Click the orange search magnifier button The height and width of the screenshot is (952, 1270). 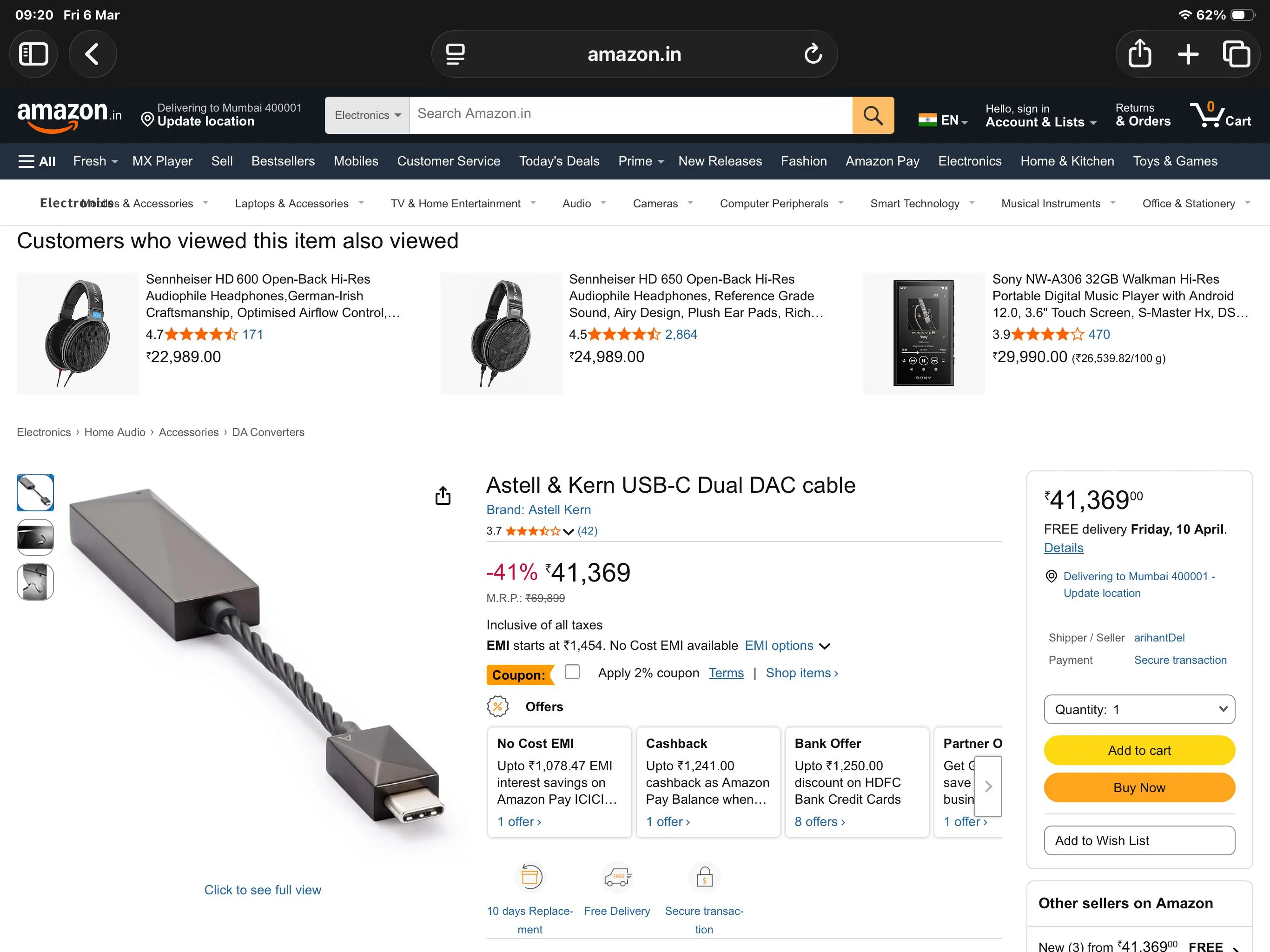coord(873,115)
